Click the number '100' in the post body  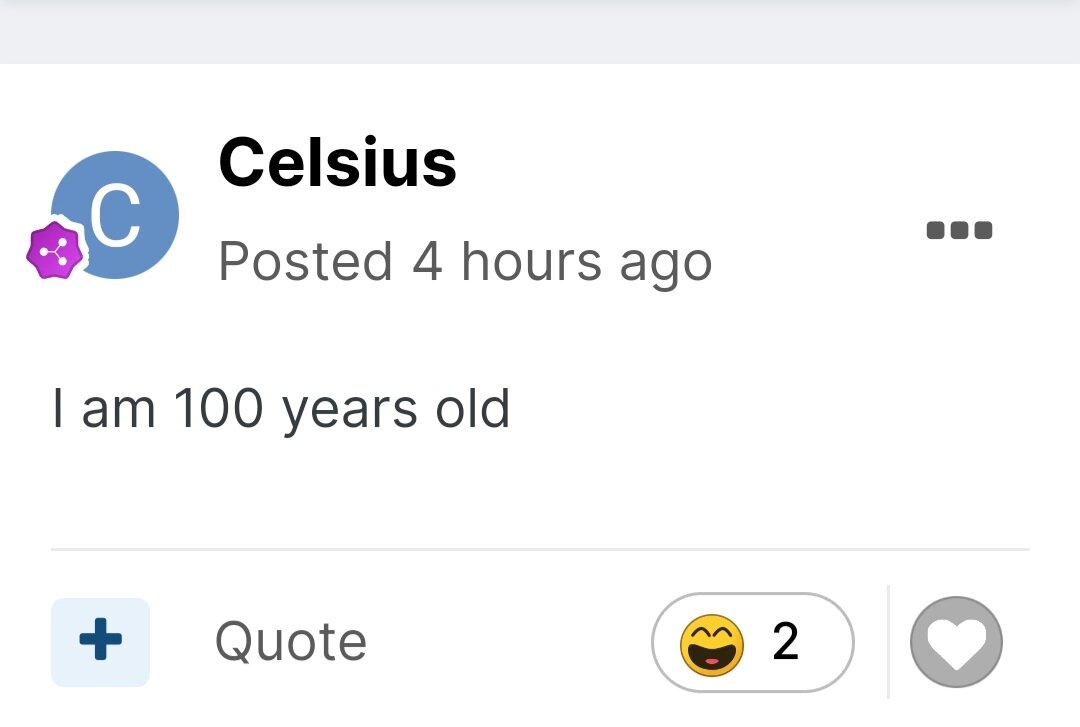coord(218,409)
